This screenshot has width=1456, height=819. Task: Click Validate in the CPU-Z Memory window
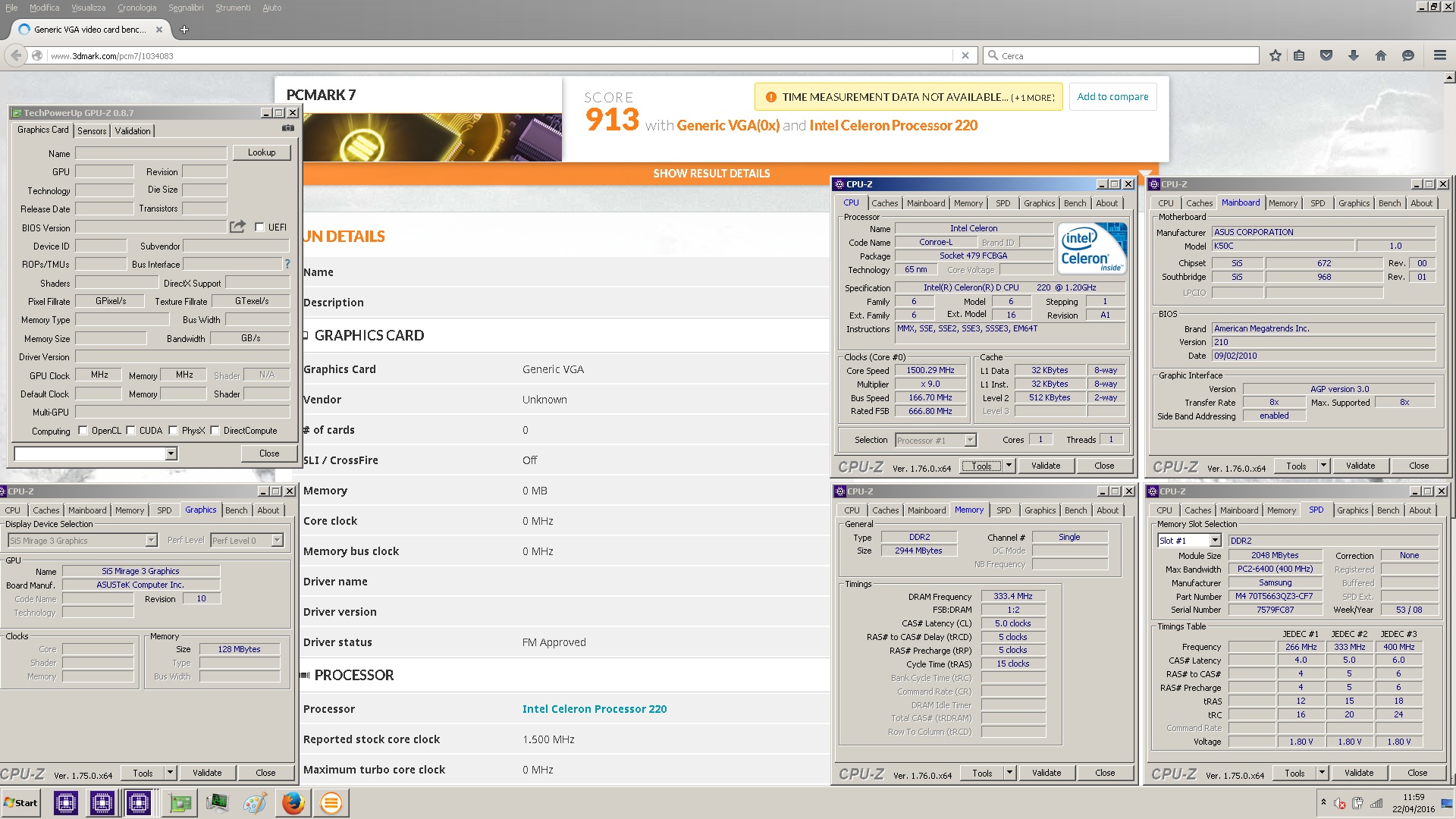1046,773
